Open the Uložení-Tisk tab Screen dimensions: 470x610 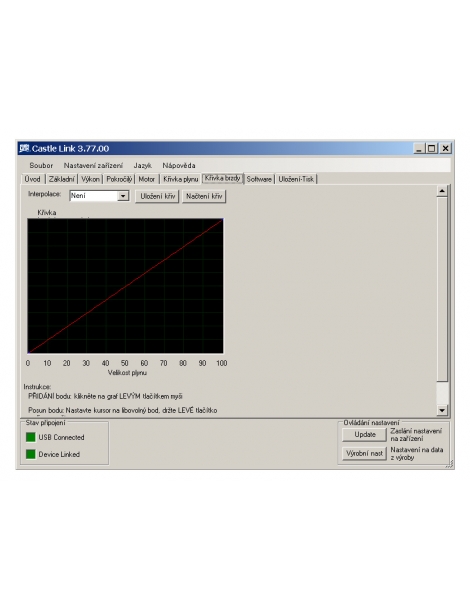point(296,179)
